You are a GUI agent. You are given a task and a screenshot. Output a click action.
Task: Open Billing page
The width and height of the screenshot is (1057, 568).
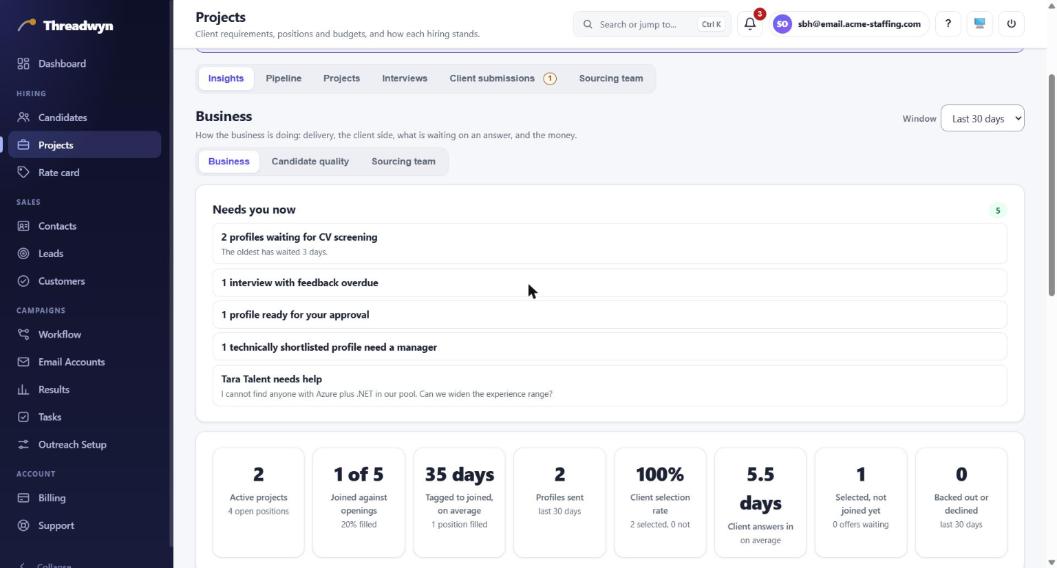coord(85,498)
